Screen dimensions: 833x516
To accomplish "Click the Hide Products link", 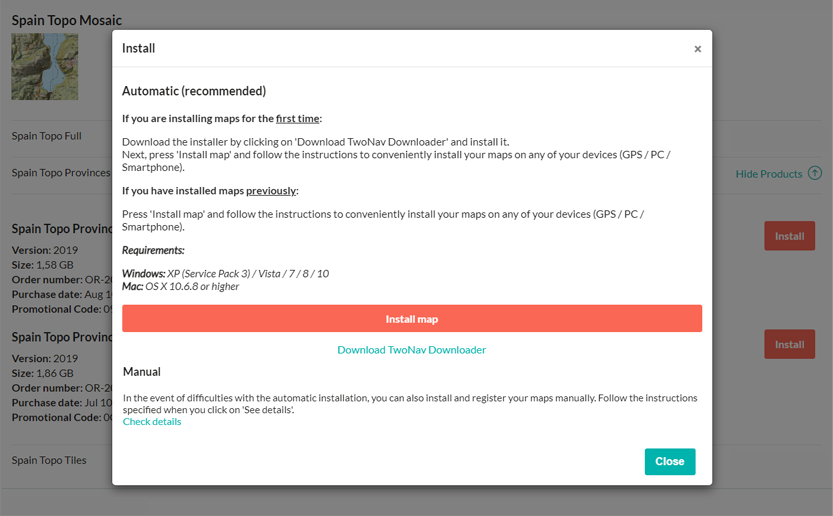I will click(x=768, y=174).
